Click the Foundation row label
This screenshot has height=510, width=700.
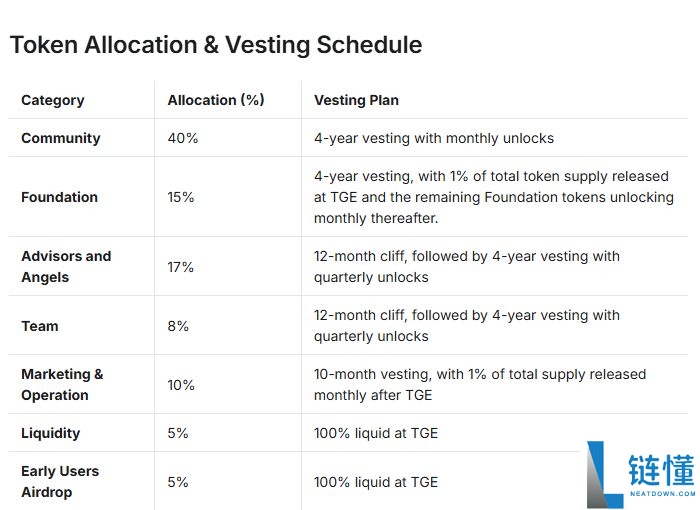[60, 197]
